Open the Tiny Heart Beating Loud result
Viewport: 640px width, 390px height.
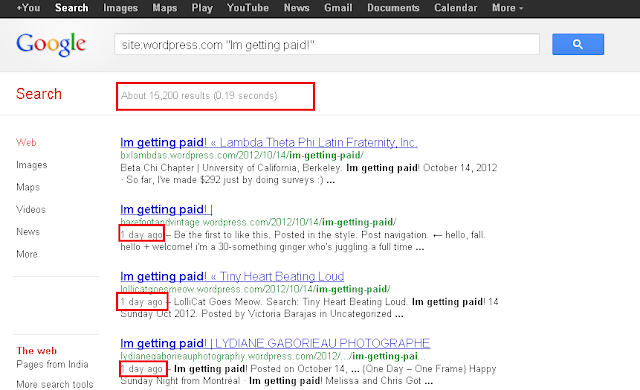(x=232, y=276)
